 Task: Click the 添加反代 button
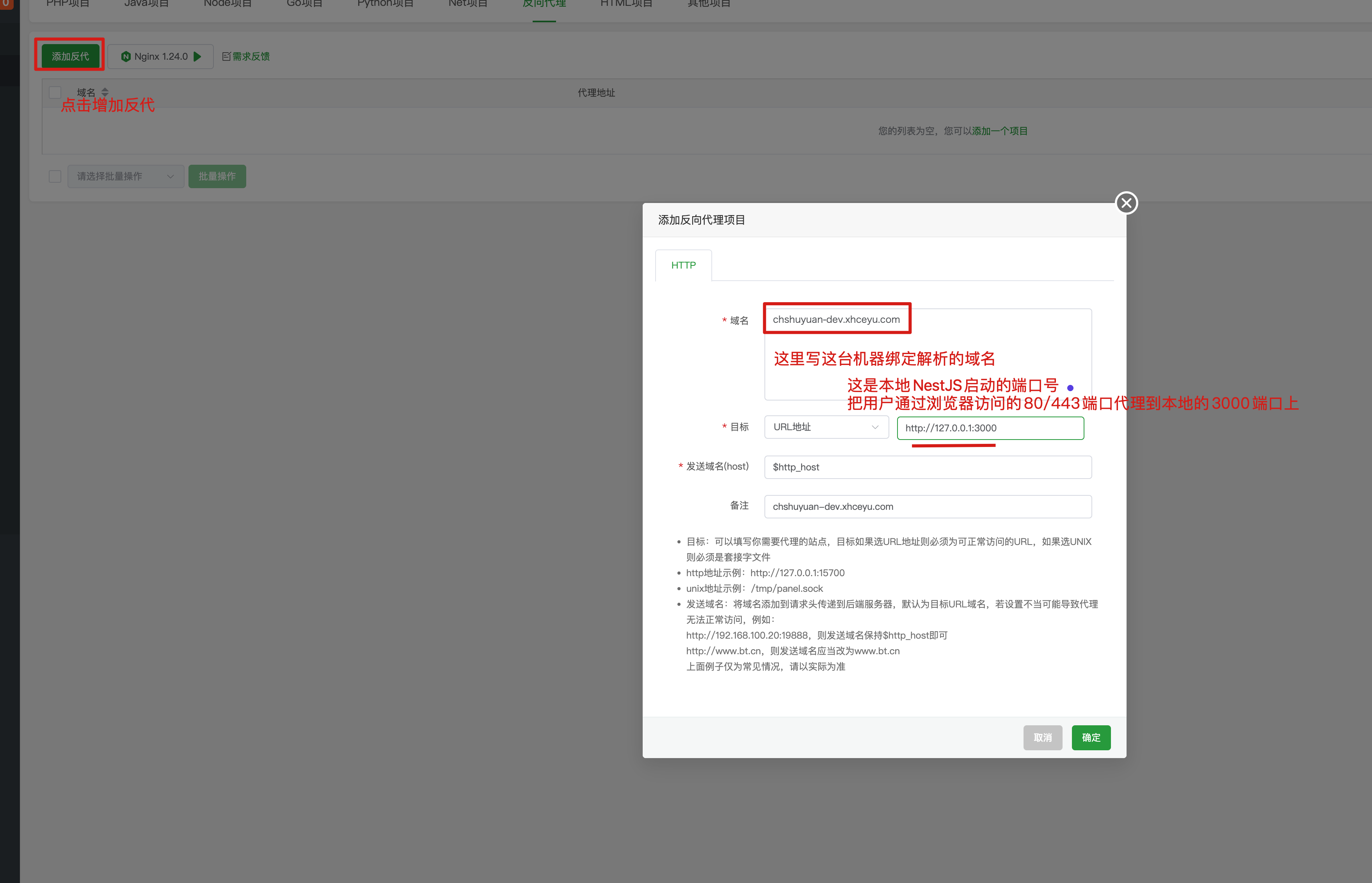(70, 56)
